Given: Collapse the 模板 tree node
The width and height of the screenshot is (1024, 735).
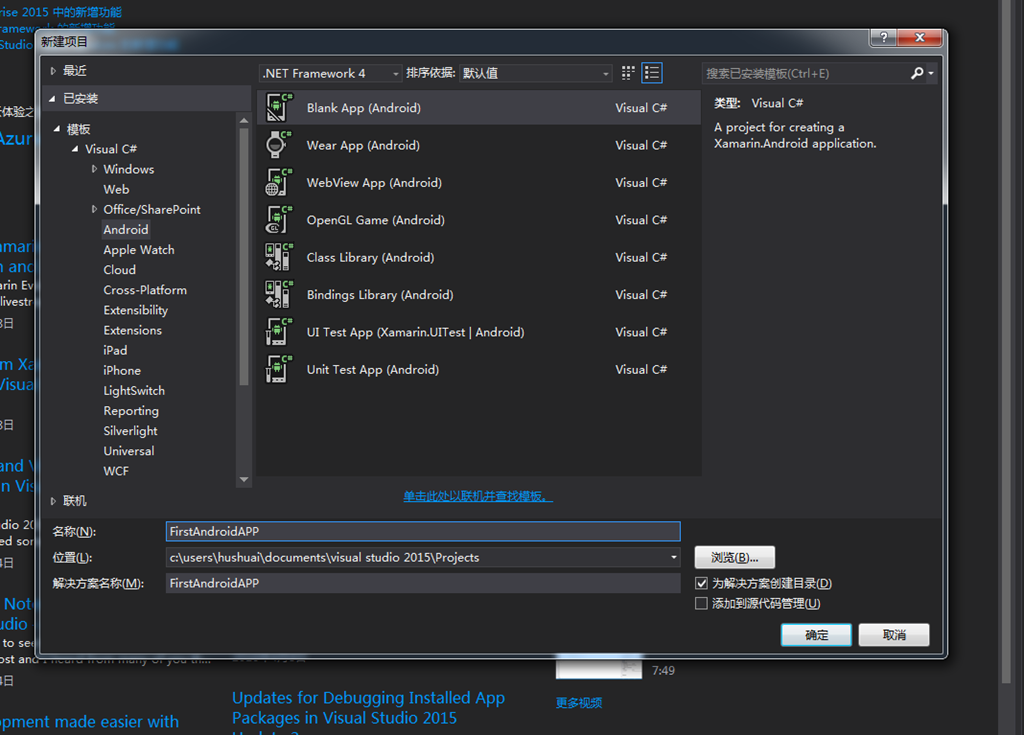Looking at the screenshot, I should [57, 129].
